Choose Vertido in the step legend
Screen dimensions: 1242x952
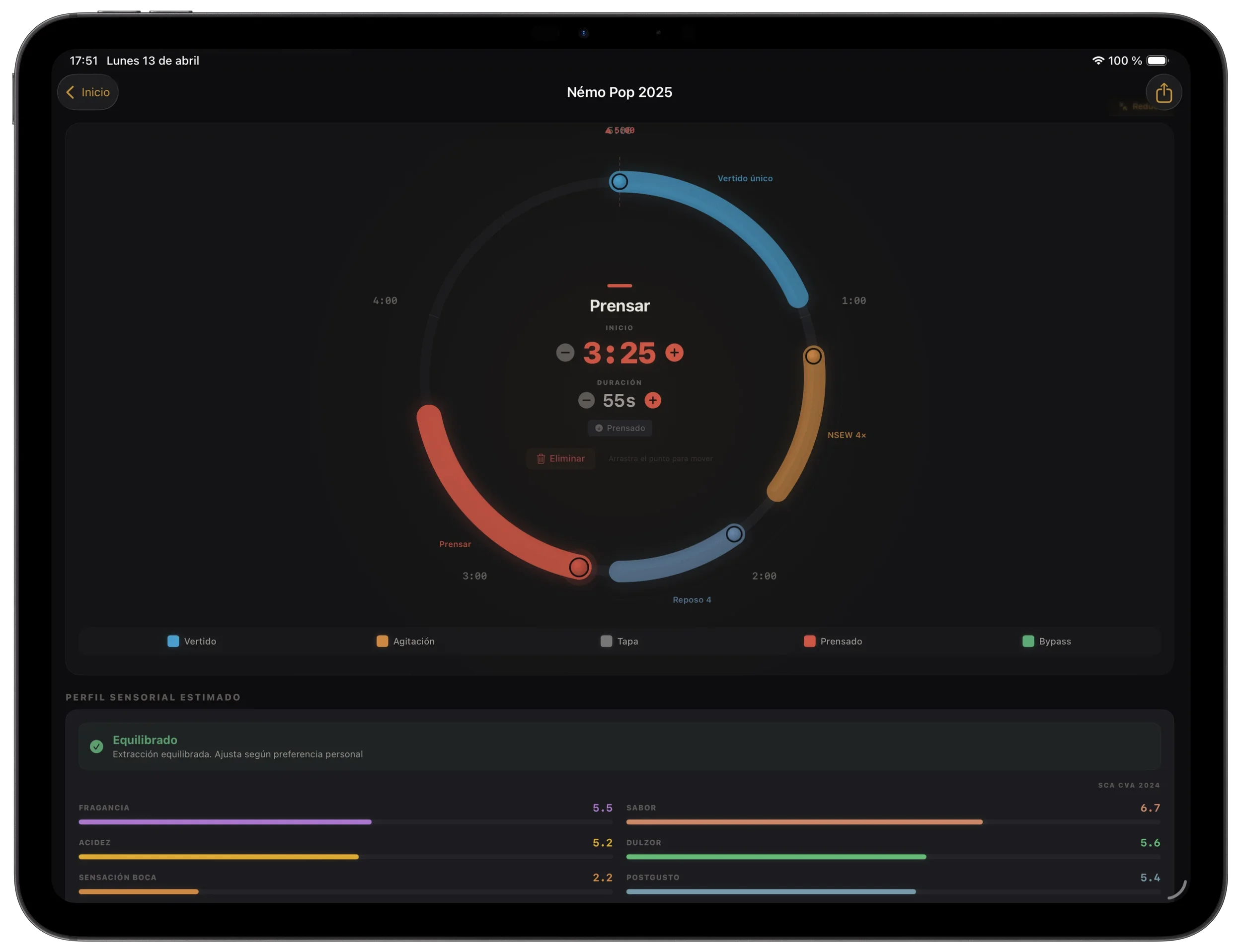tap(192, 642)
